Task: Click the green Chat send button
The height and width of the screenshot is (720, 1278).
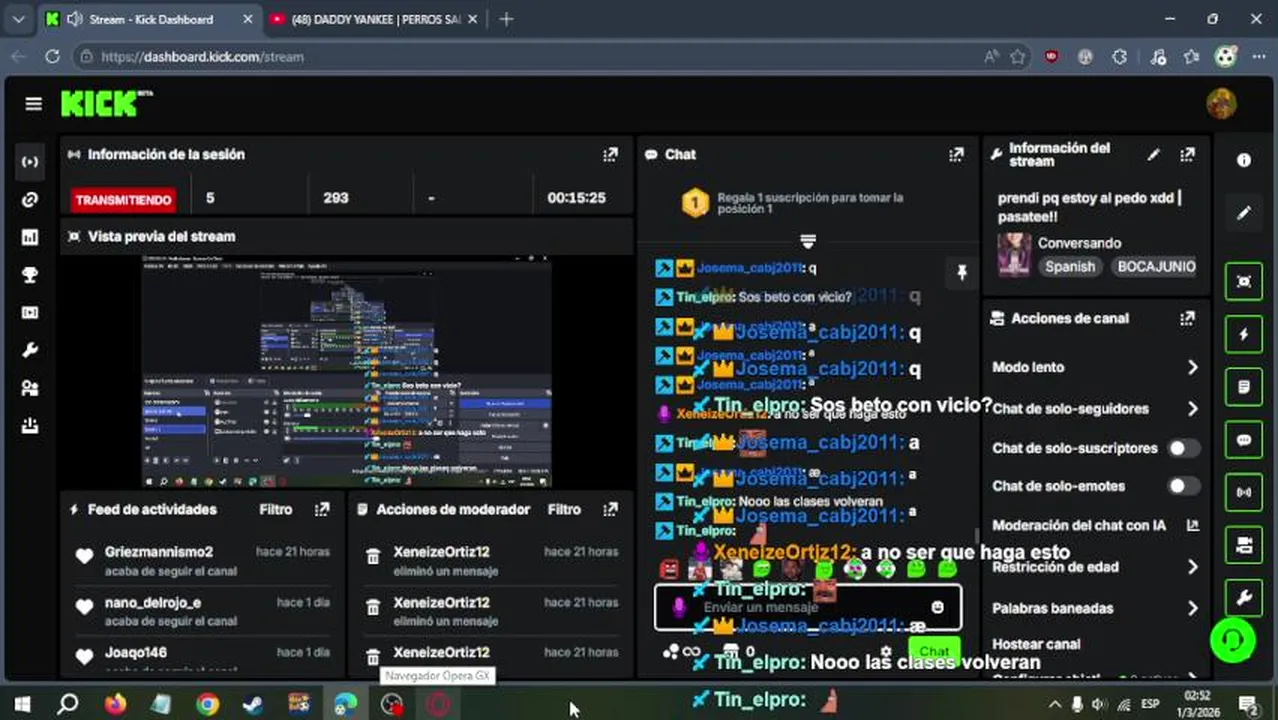Action: click(934, 651)
